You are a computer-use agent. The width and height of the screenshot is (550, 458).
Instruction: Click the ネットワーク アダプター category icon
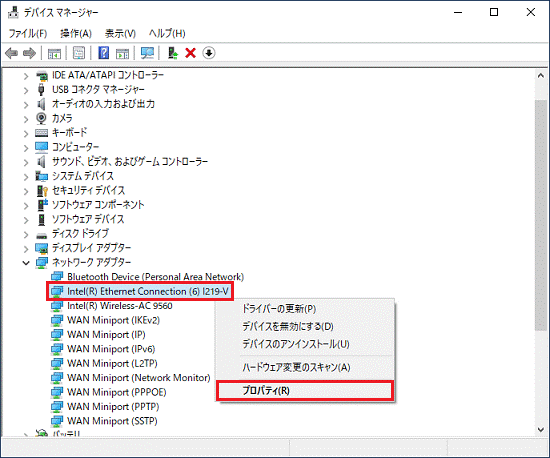point(41,263)
